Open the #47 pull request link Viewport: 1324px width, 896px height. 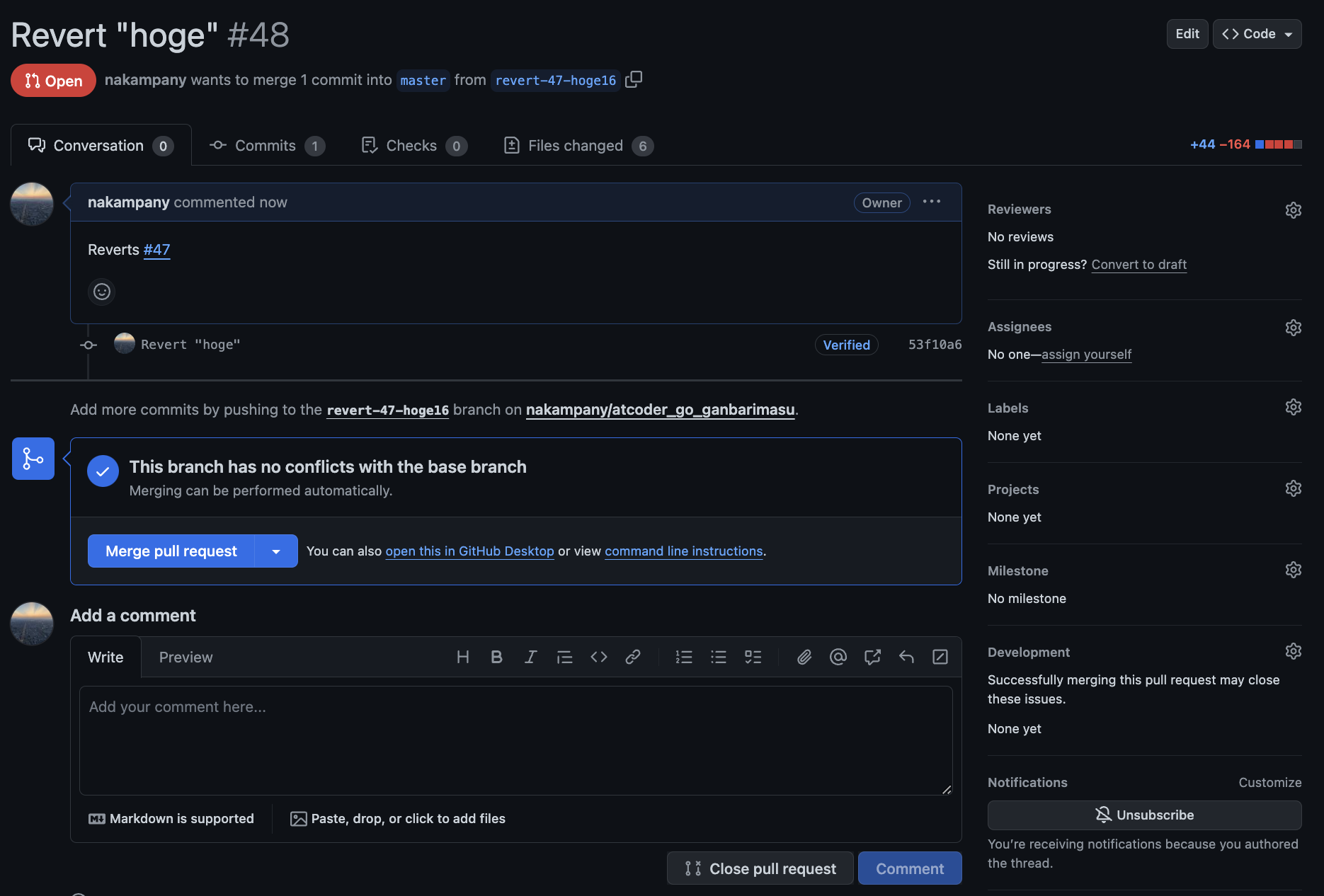coord(156,249)
